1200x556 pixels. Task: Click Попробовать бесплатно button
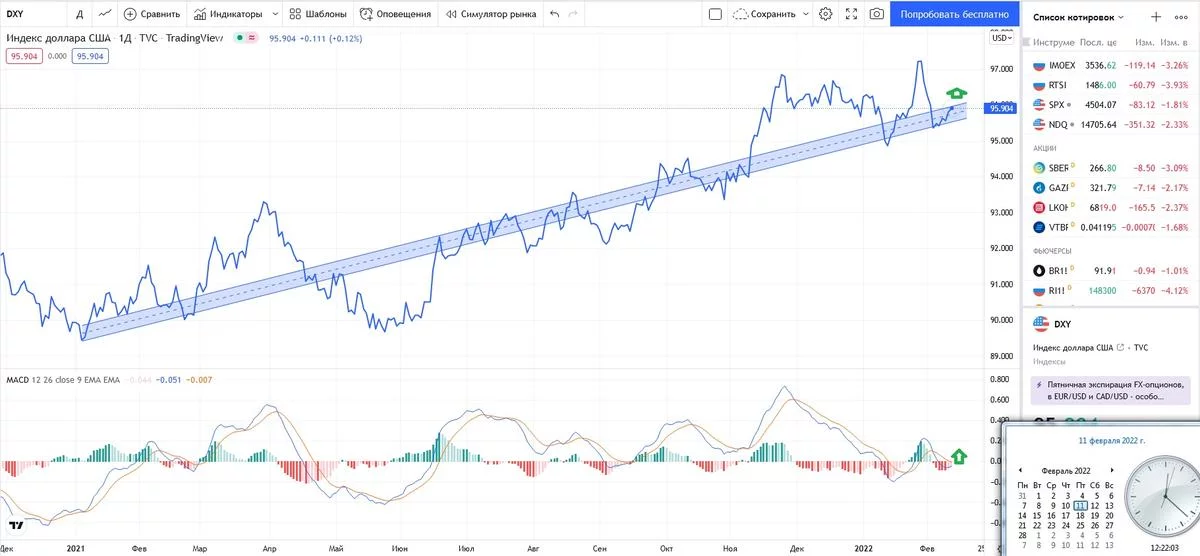click(955, 14)
